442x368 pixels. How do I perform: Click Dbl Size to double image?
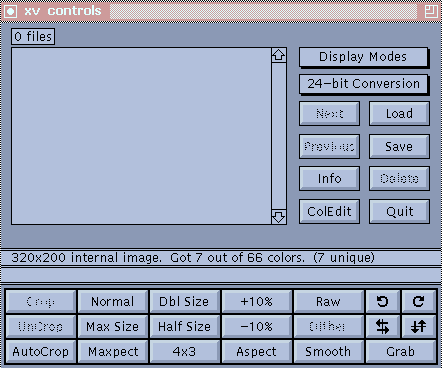184,301
